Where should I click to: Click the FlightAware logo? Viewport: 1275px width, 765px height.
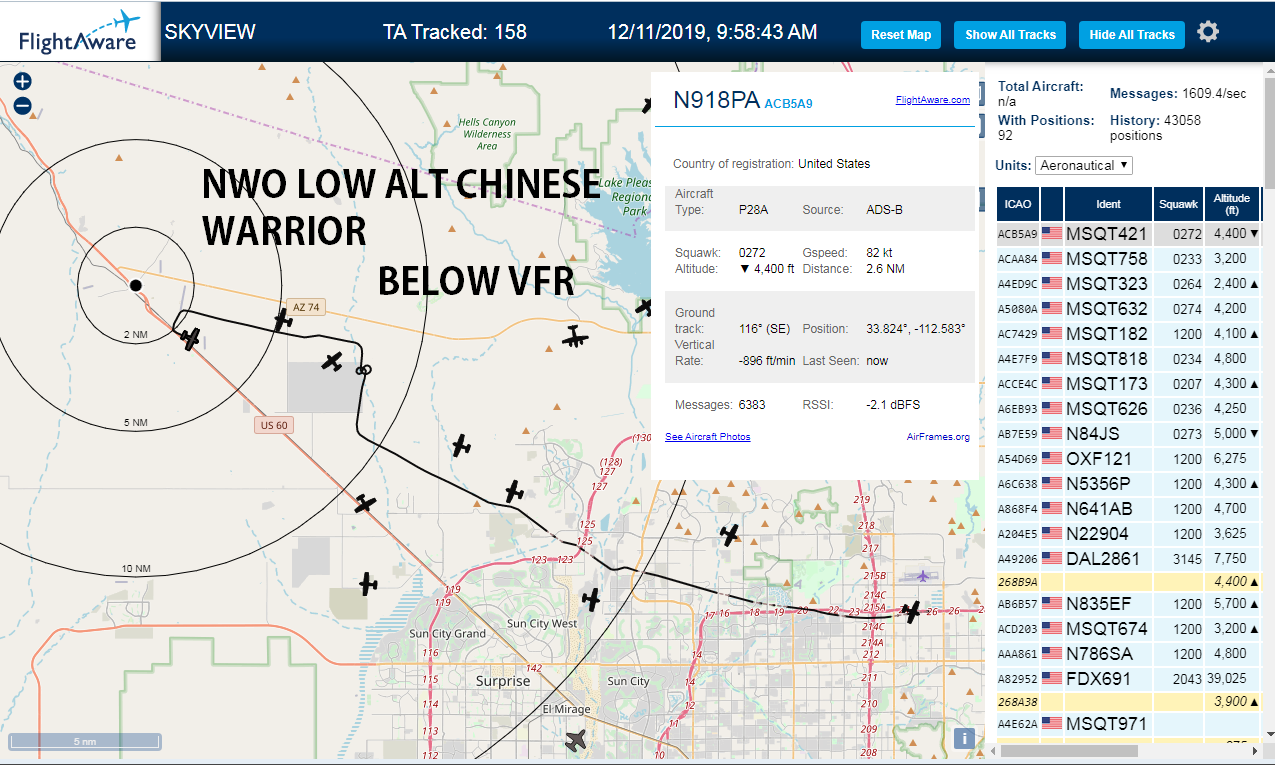(80, 31)
